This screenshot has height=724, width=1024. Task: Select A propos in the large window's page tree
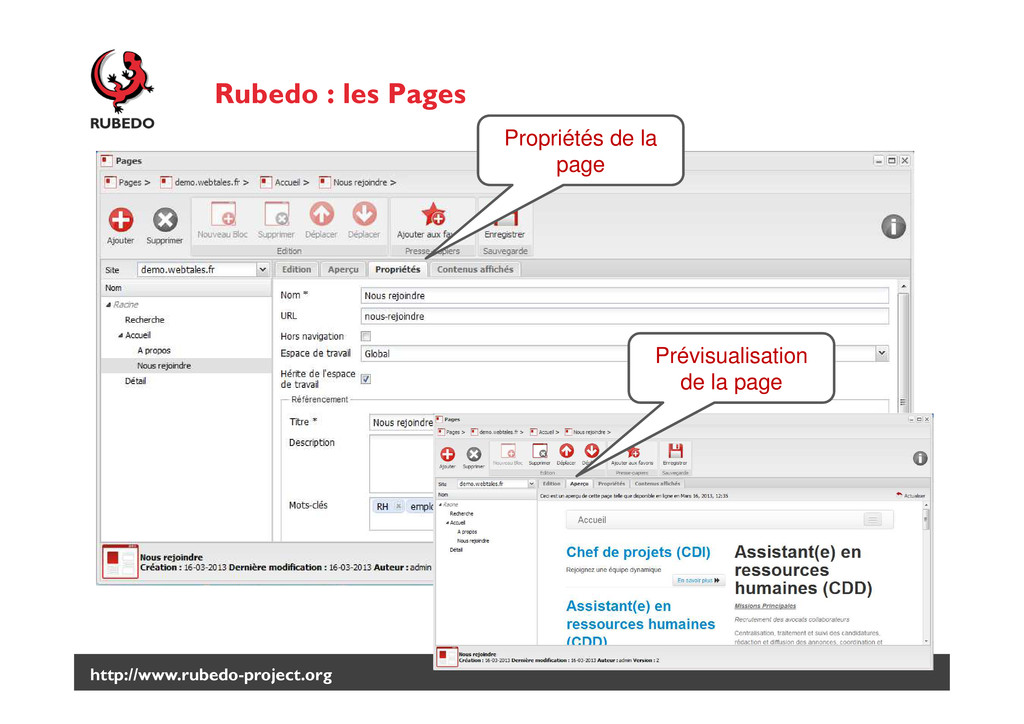pos(154,351)
